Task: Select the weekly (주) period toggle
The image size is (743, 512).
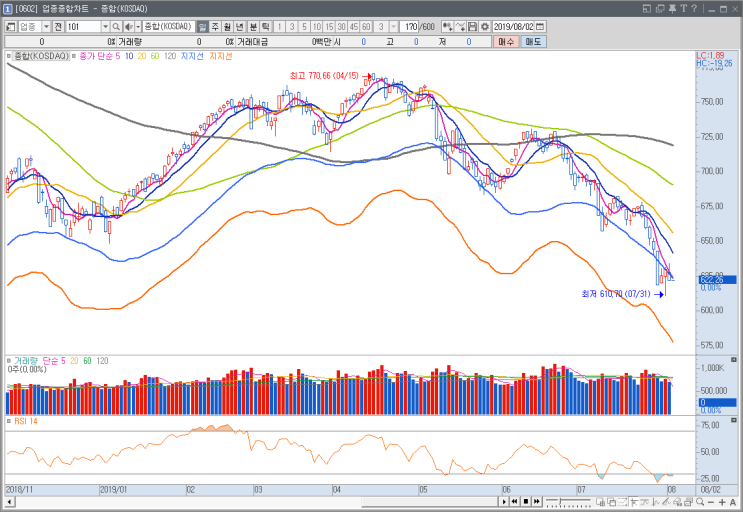Action: (215, 27)
